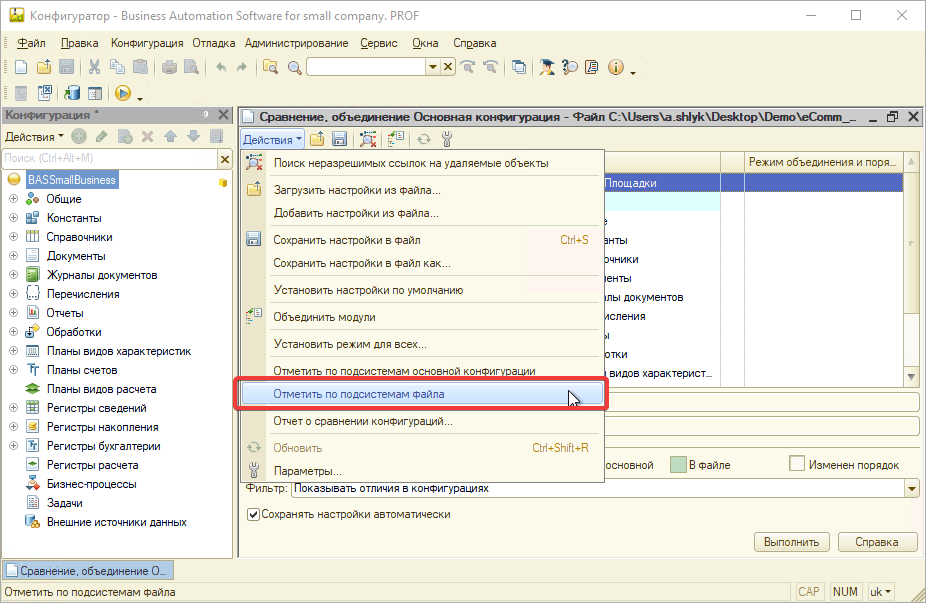
Task: Open the Администрирование menu
Action: pos(296,43)
